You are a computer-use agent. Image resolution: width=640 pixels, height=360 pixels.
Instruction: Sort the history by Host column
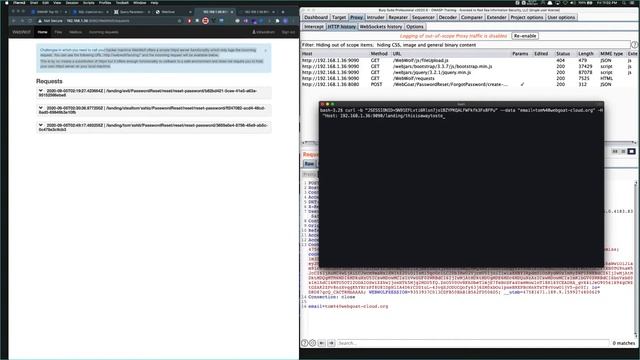coord(335,53)
